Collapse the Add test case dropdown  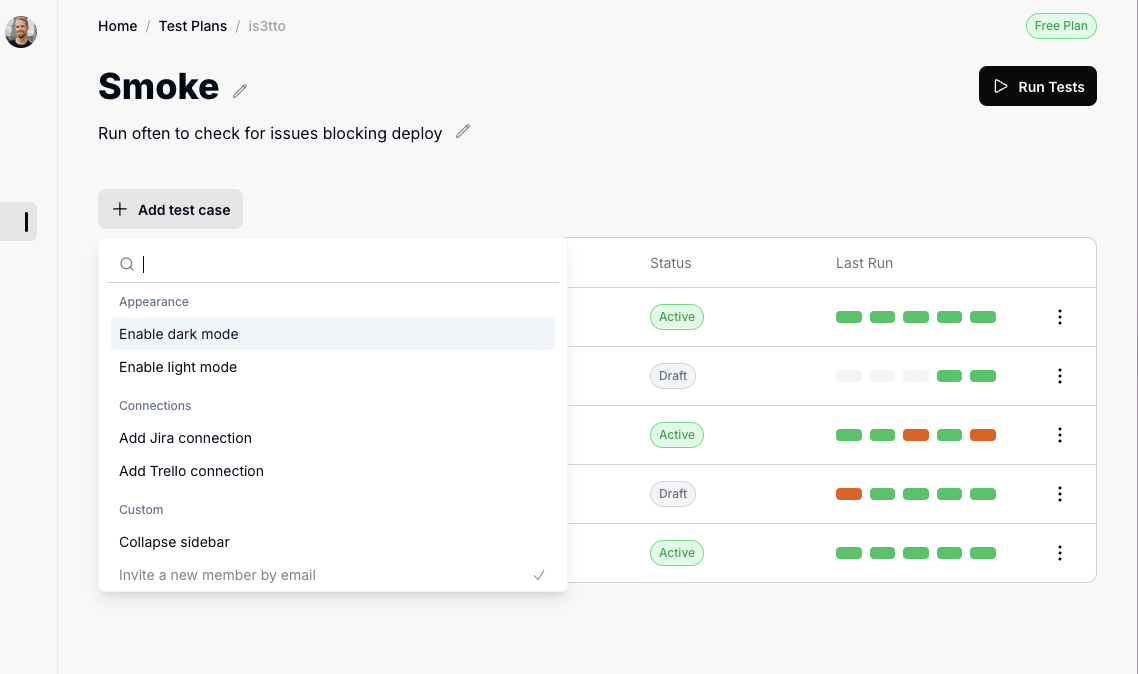[170, 210]
